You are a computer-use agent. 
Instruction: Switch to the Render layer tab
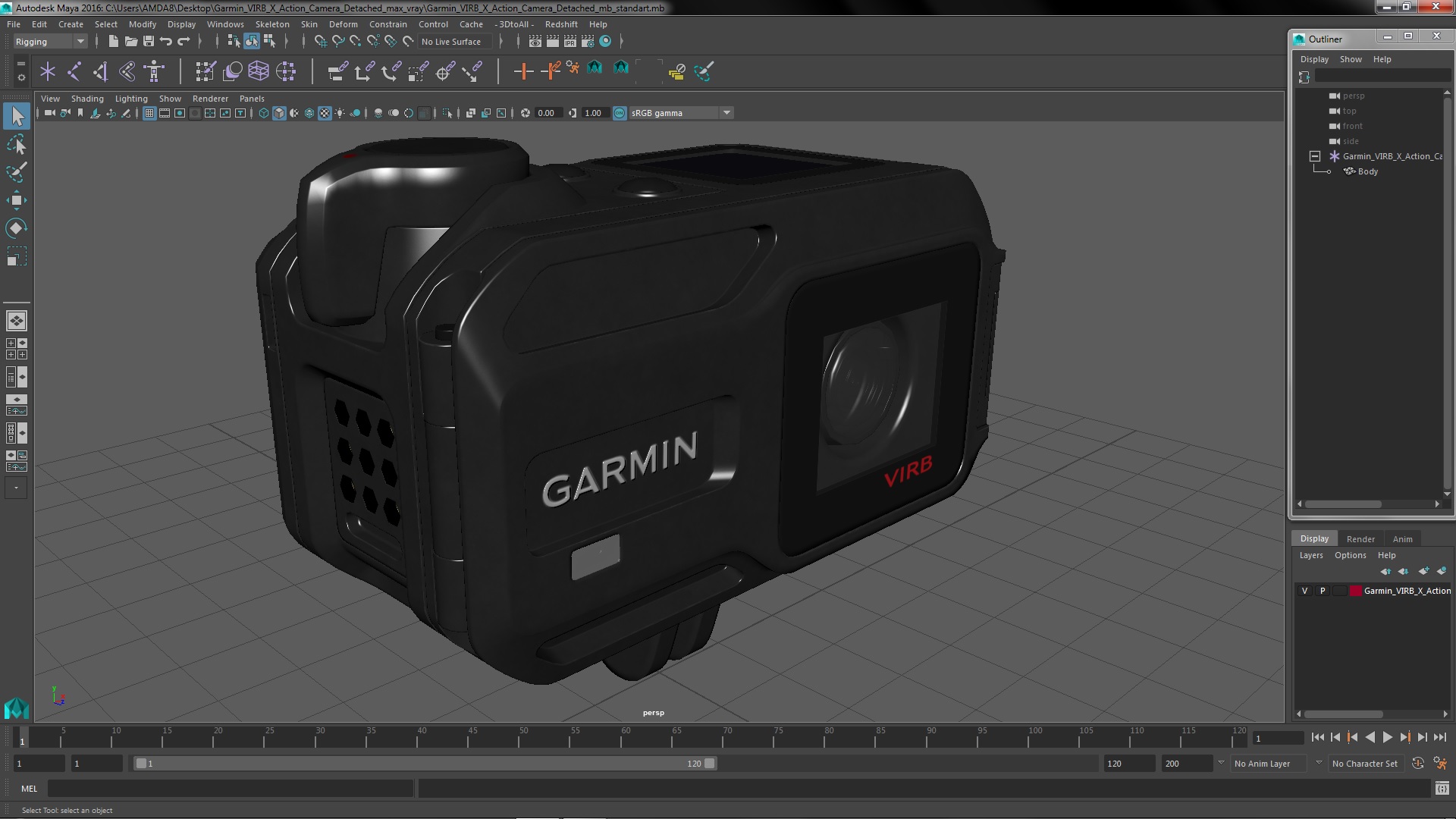(1360, 538)
